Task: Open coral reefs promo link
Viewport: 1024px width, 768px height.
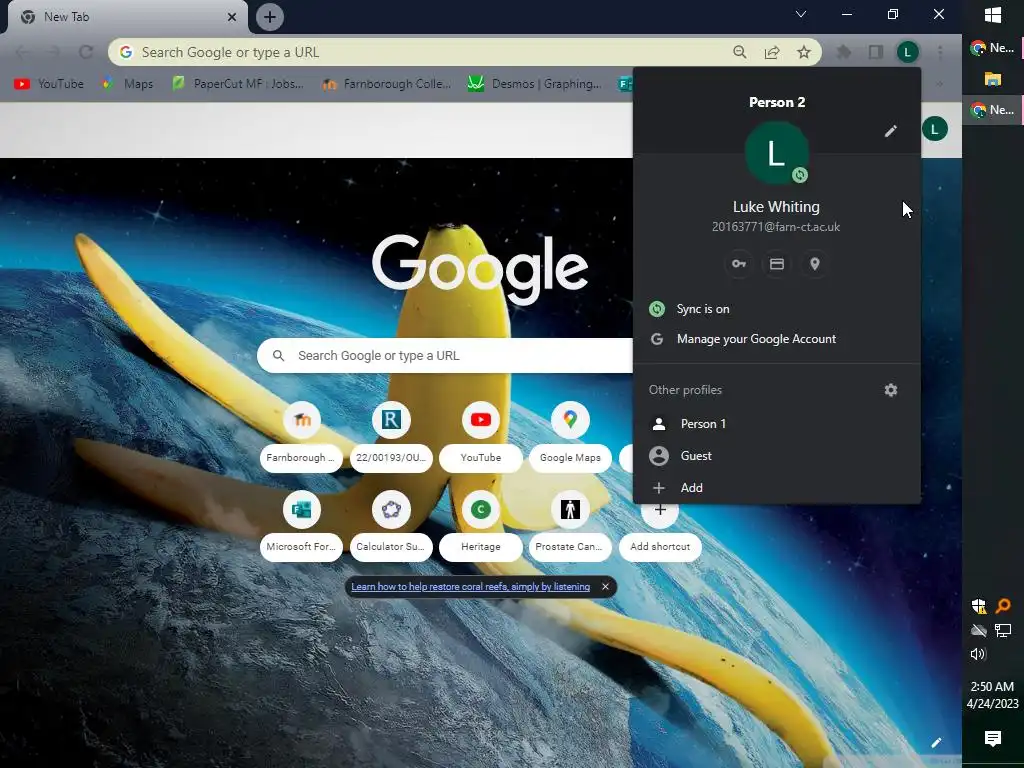Action: pyautogui.click(x=470, y=586)
